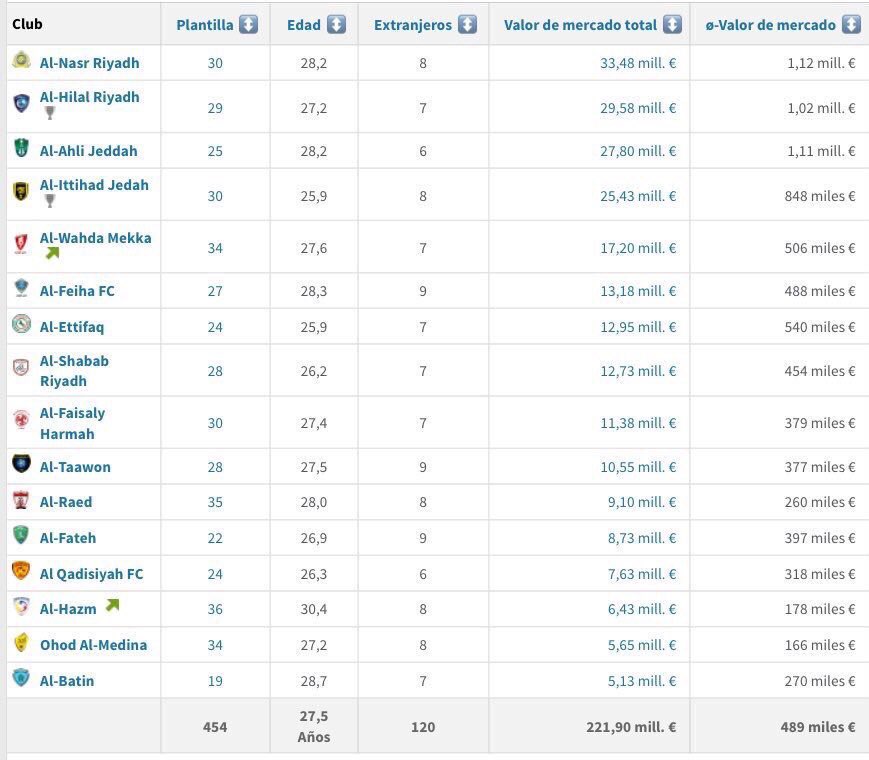The height and width of the screenshot is (760, 869).
Task: Click the Al-Feiha FC club crest
Action: point(21,288)
